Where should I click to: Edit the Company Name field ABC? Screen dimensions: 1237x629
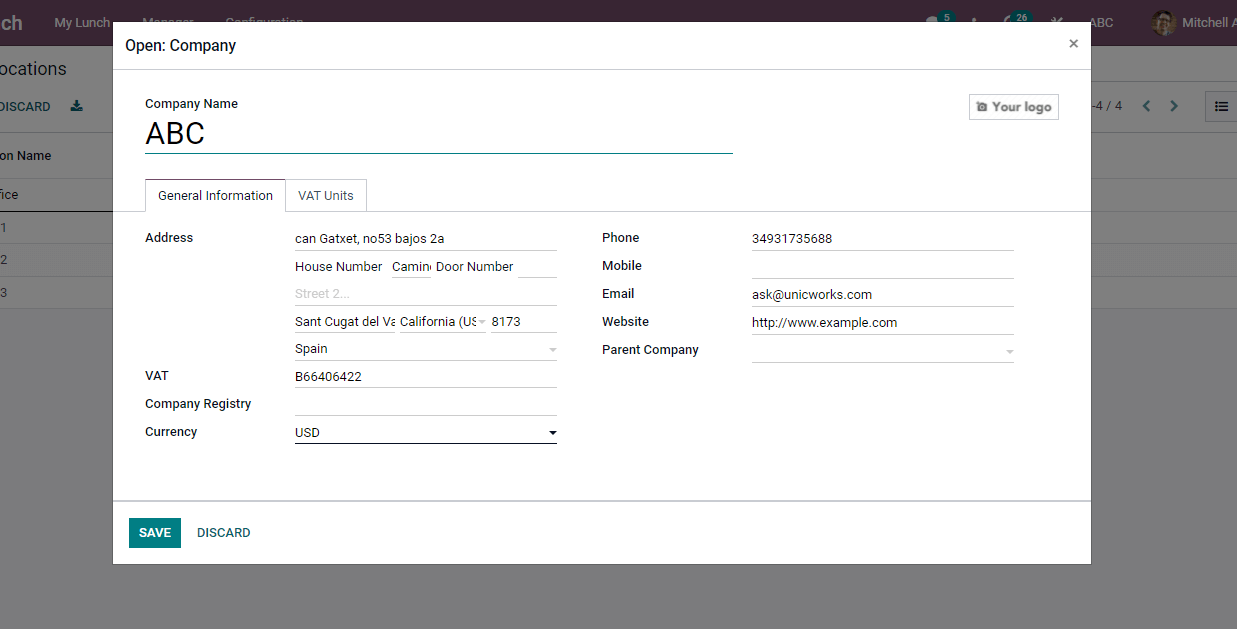(x=439, y=134)
